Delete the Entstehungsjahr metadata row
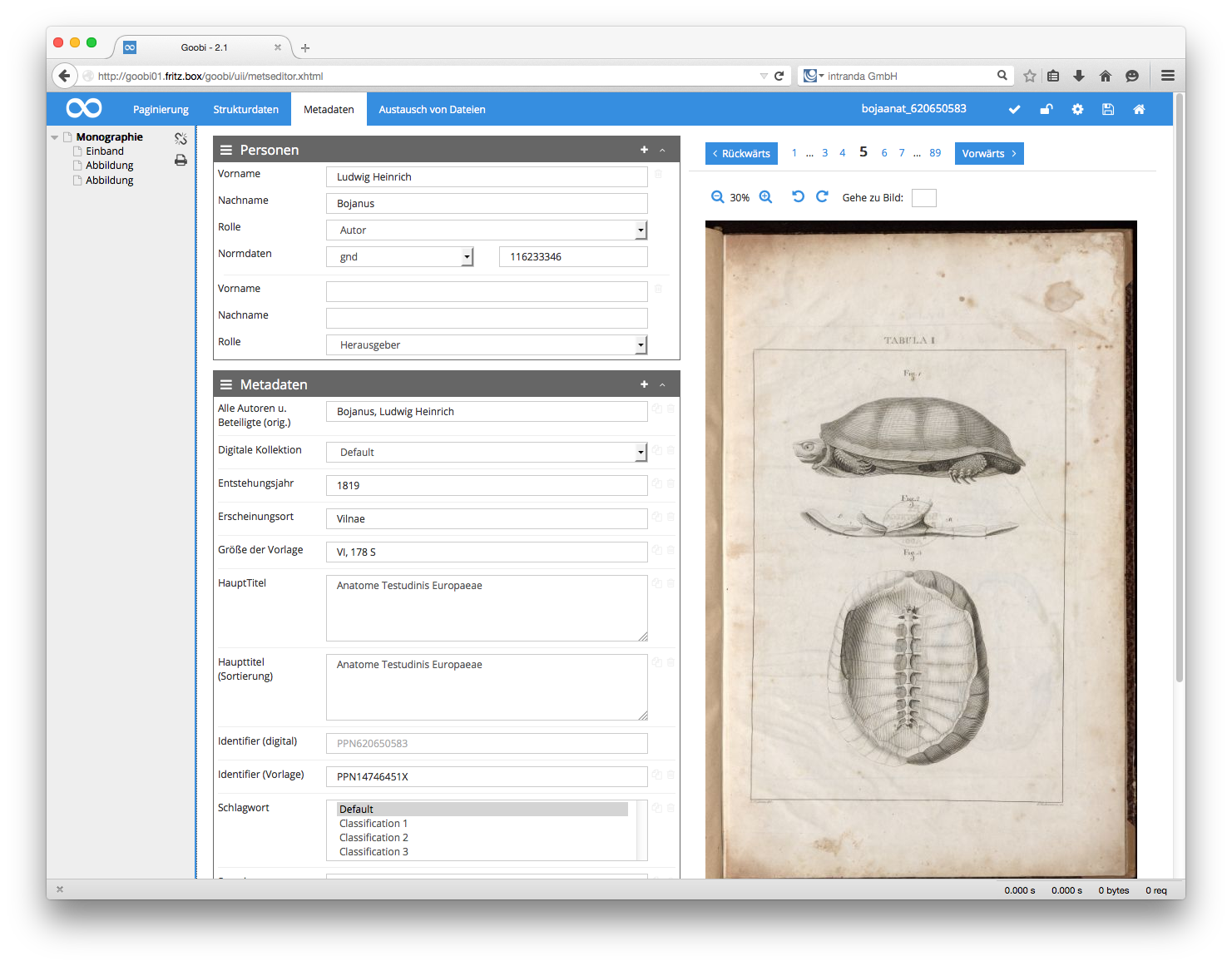Viewport: 1232px width, 966px height. 670,483
